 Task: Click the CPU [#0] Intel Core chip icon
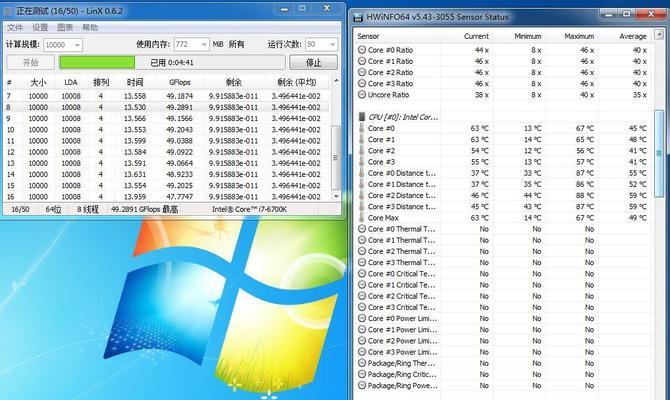point(362,117)
